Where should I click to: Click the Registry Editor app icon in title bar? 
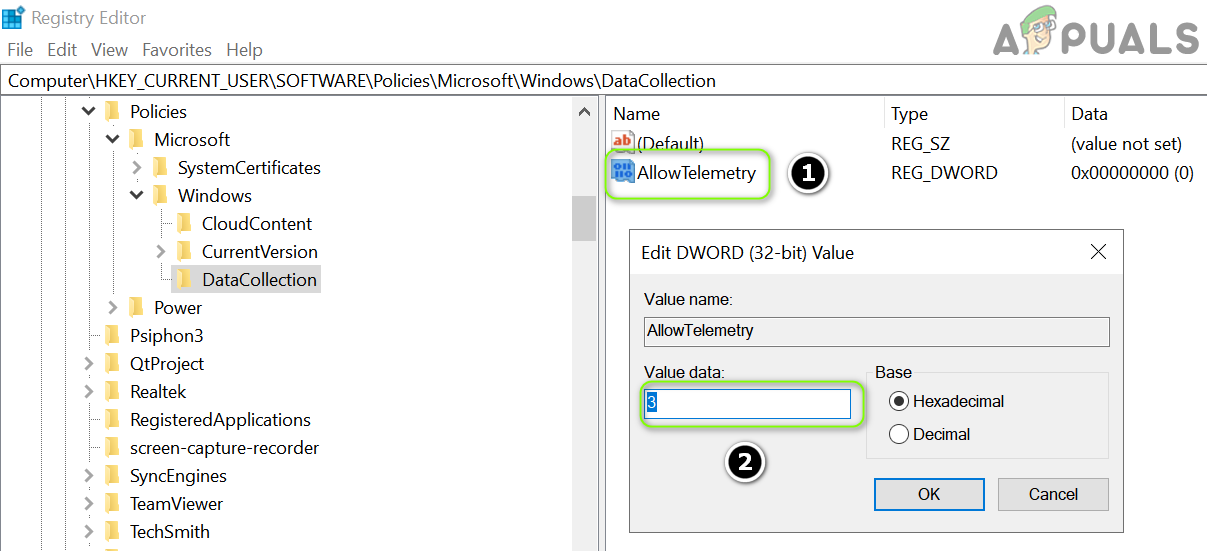coord(13,18)
